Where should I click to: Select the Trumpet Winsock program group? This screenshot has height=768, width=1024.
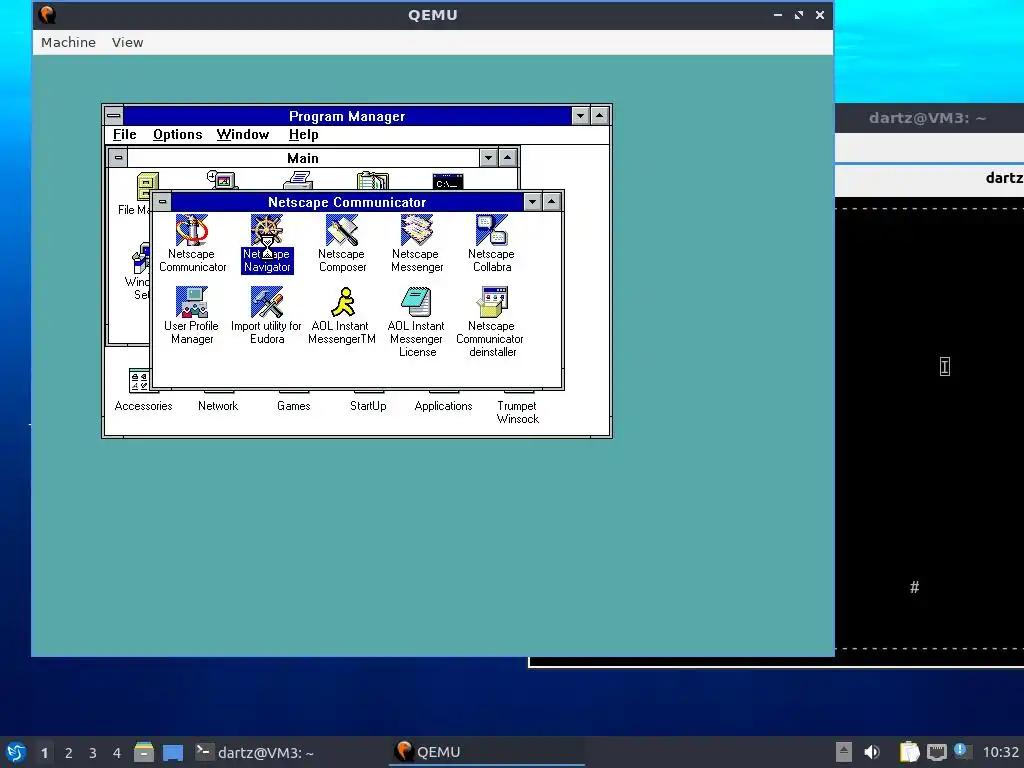pyautogui.click(x=518, y=412)
